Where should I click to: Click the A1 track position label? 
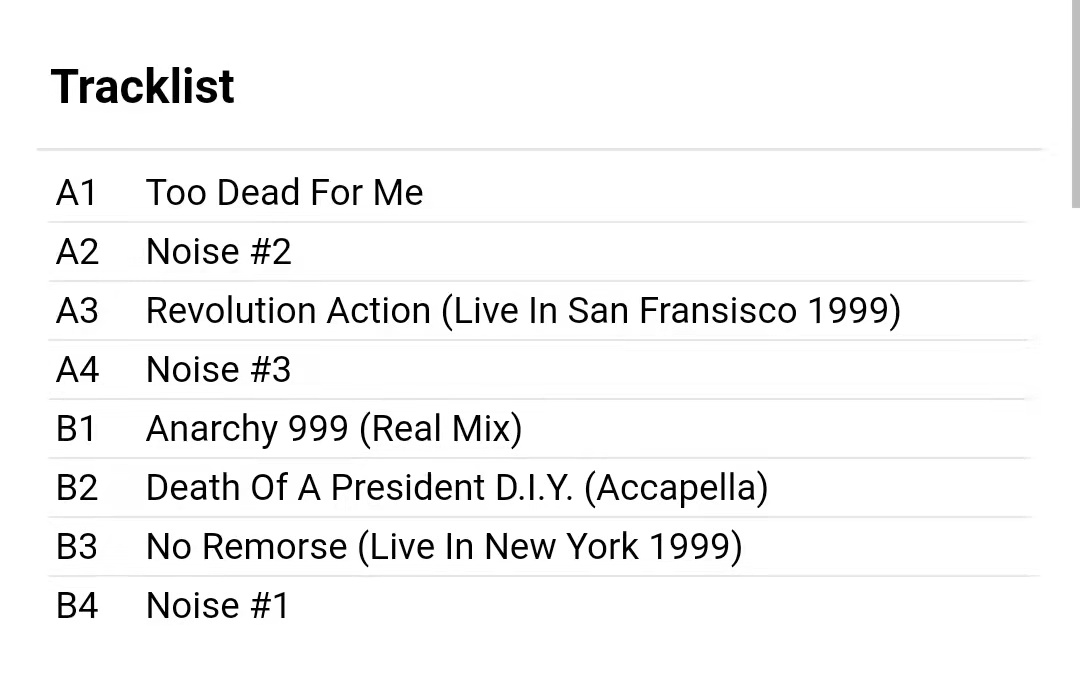pyautogui.click(x=76, y=192)
